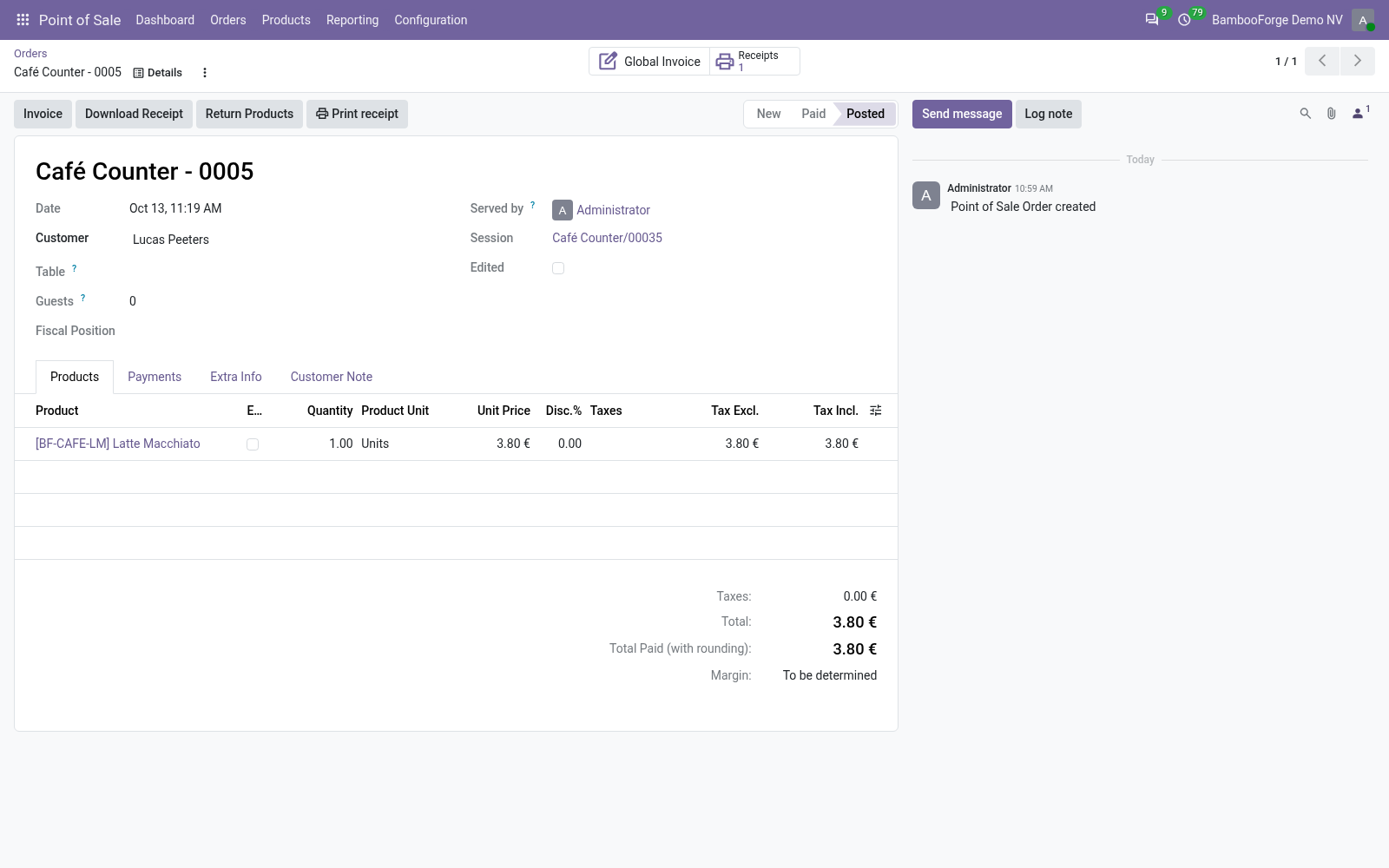The image size is (1389, 868).
Task: Open the Orders menu
Action: 228,20
